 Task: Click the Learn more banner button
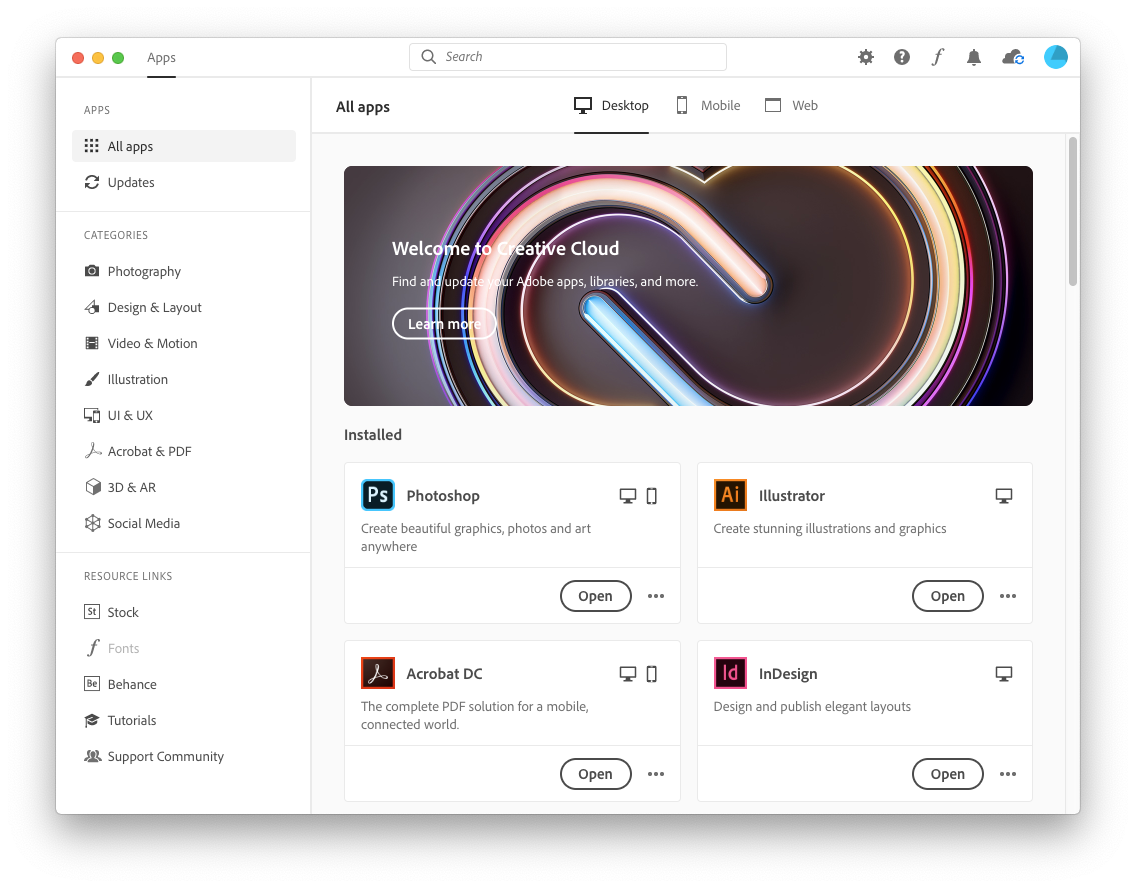click(x=444, y=324)
